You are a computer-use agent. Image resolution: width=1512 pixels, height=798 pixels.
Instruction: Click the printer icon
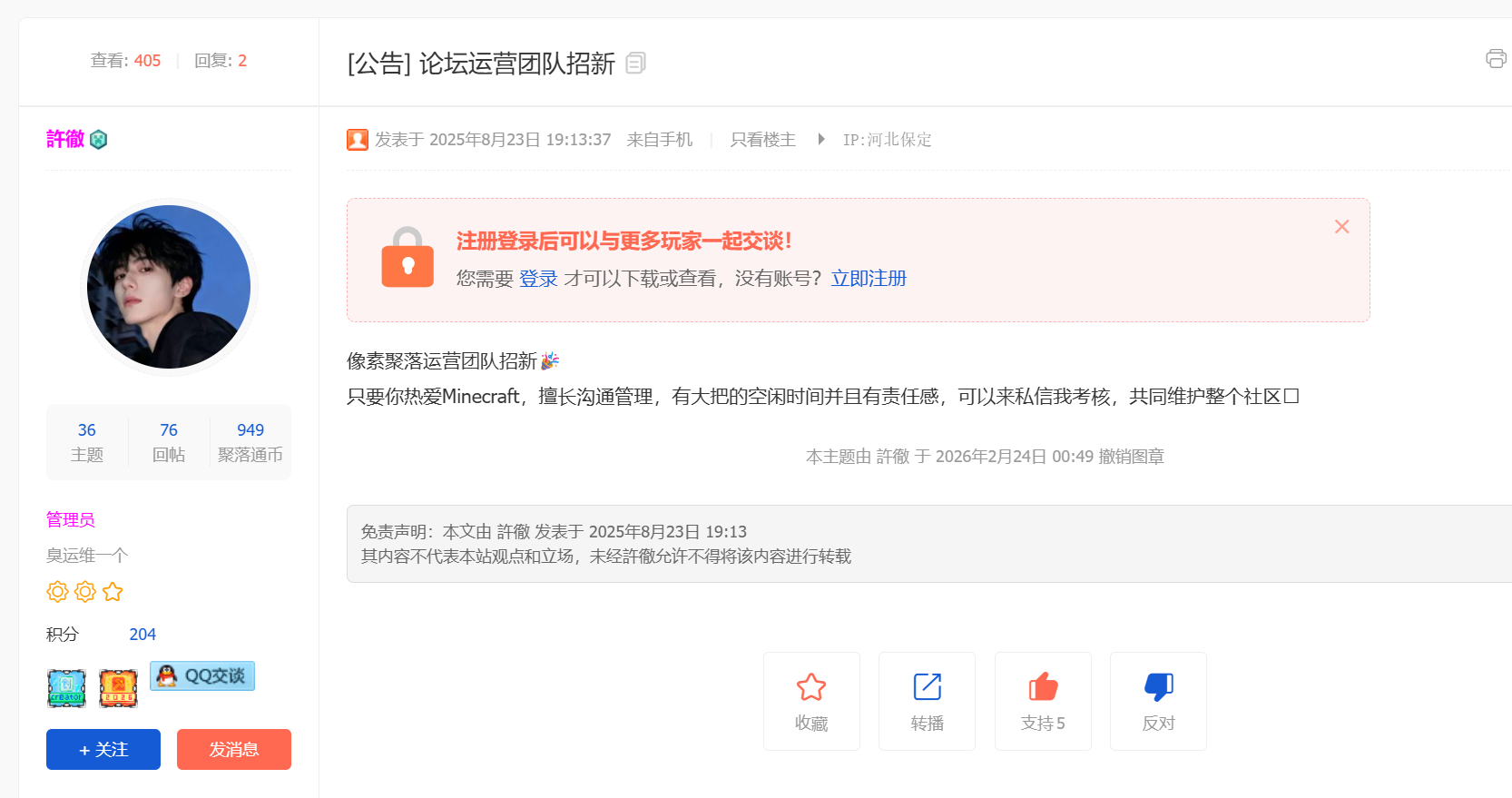1496,59
